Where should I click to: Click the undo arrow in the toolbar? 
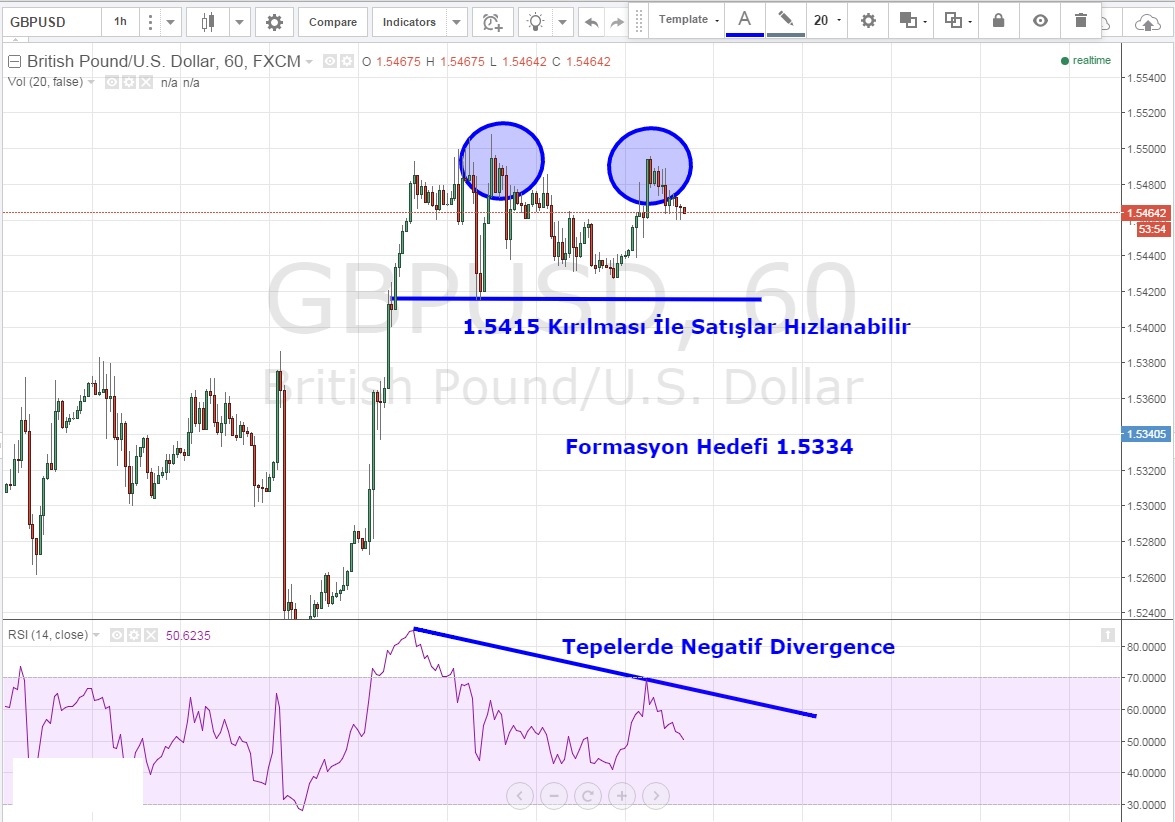click(x=592, y=22)
